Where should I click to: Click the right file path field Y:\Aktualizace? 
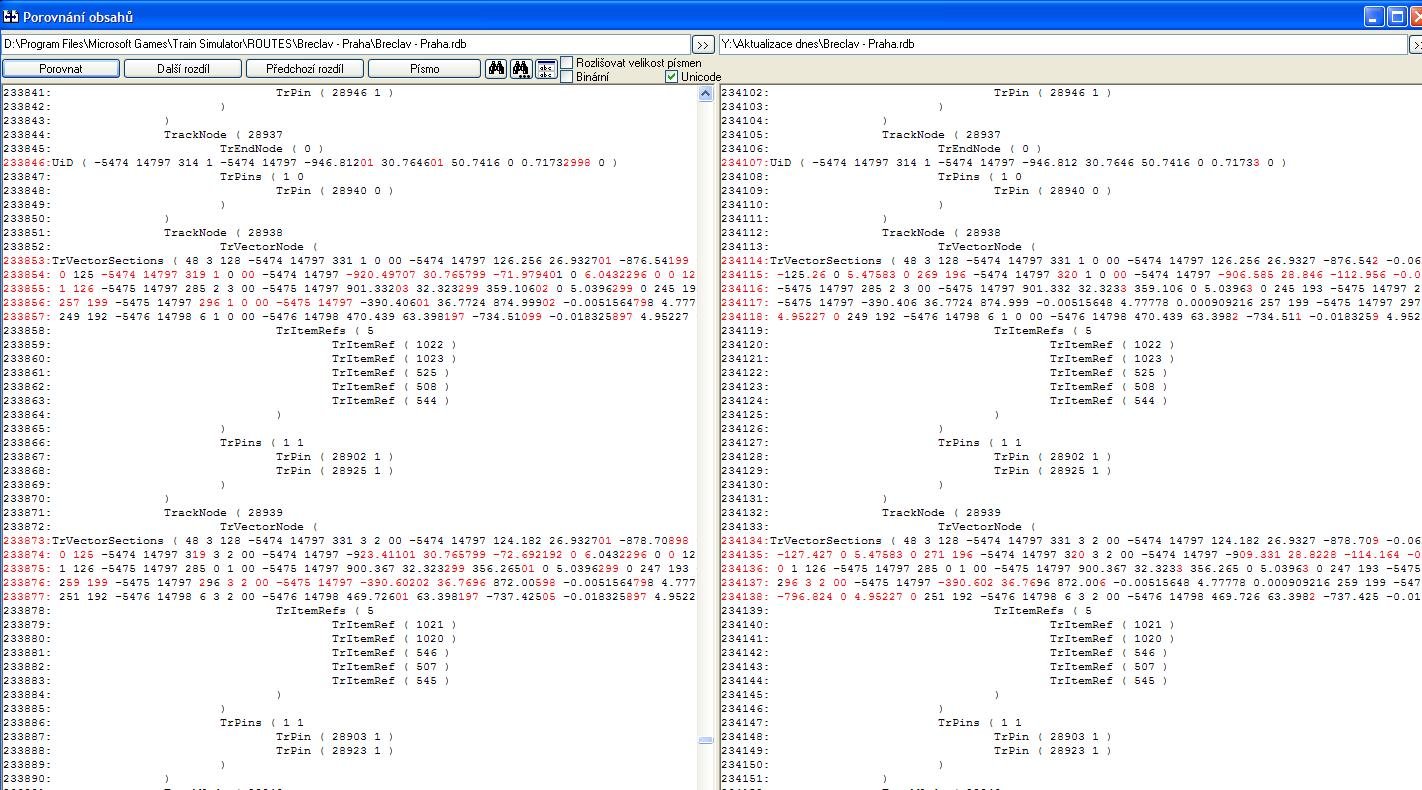coord(1063,45)
